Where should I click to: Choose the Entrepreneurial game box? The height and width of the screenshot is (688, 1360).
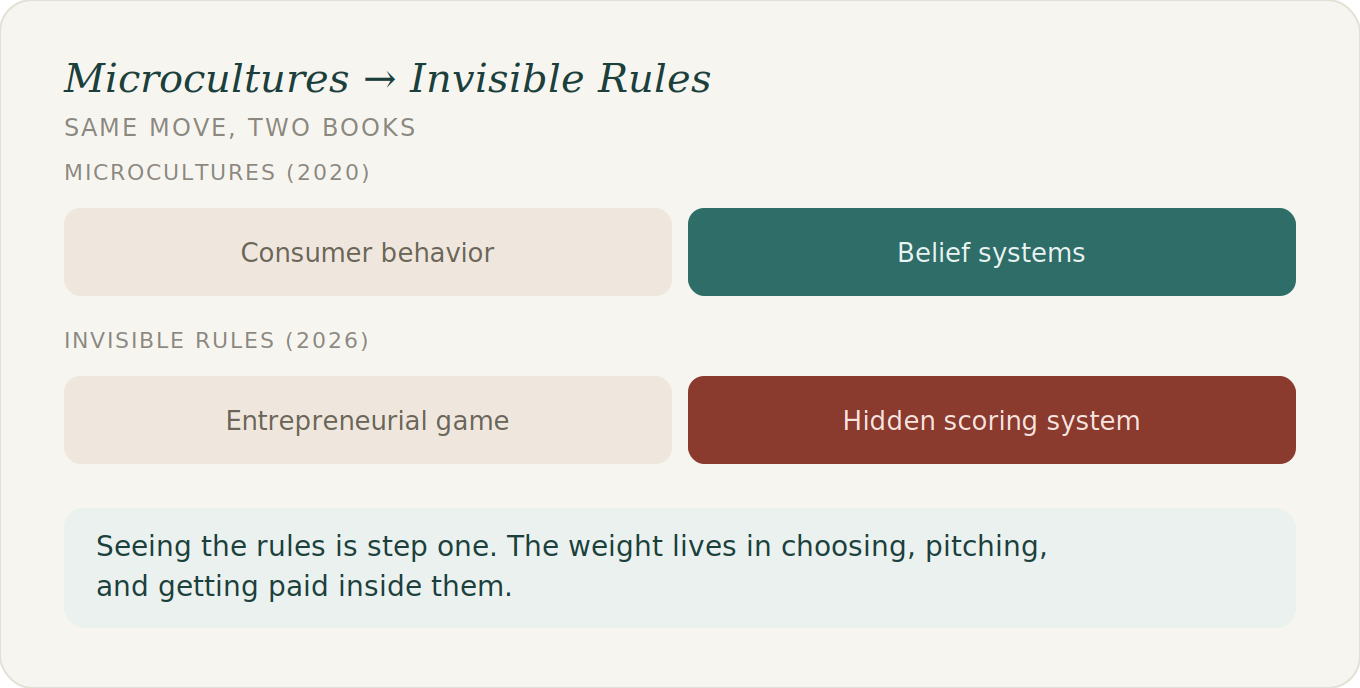click(368, 420)
